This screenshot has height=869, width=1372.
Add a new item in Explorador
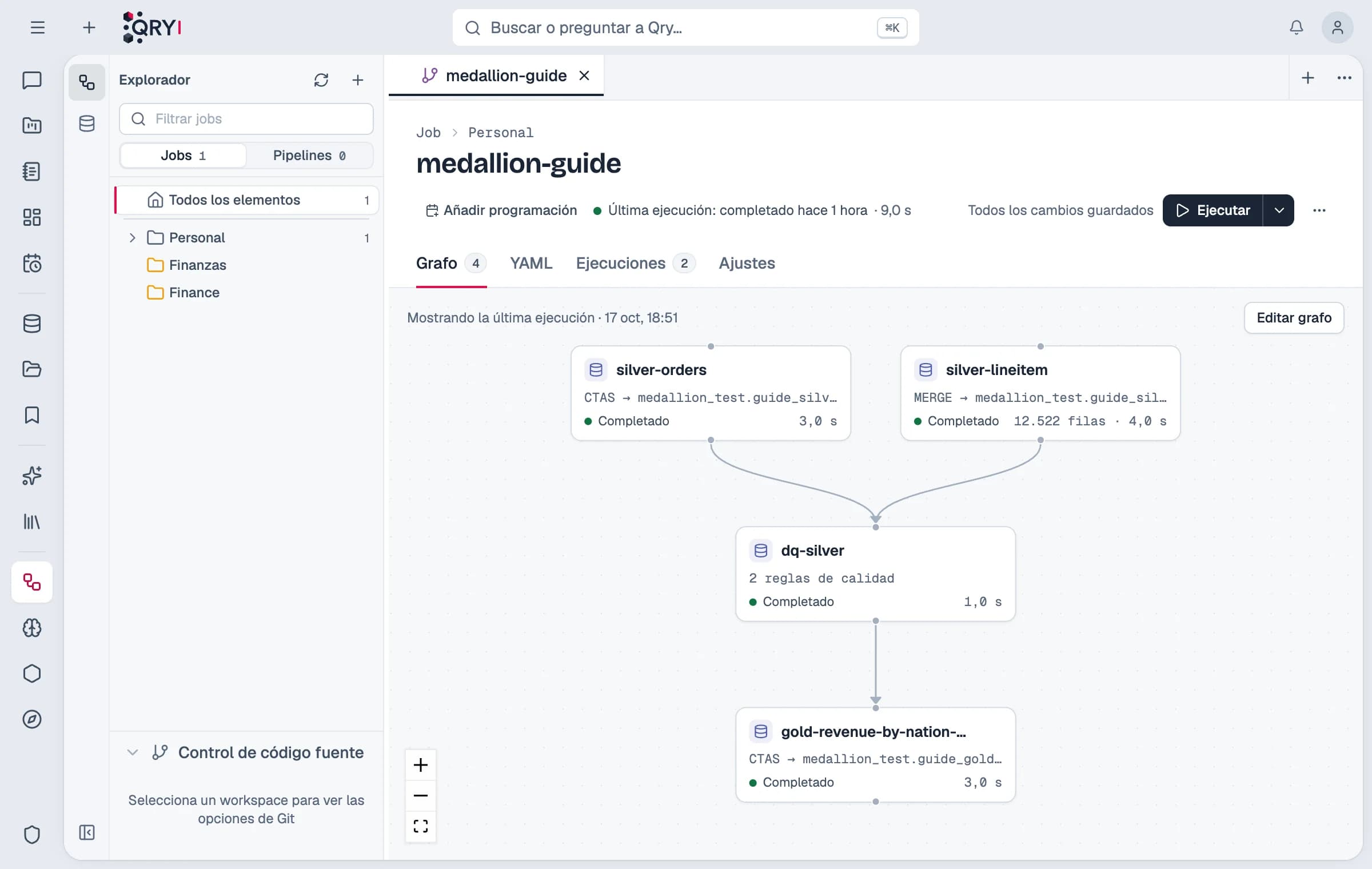(358, 80)
